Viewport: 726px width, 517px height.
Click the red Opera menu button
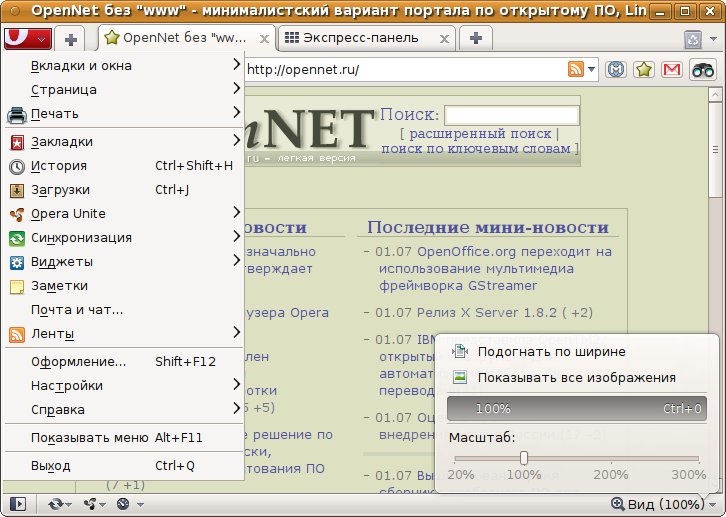point(27,38)
